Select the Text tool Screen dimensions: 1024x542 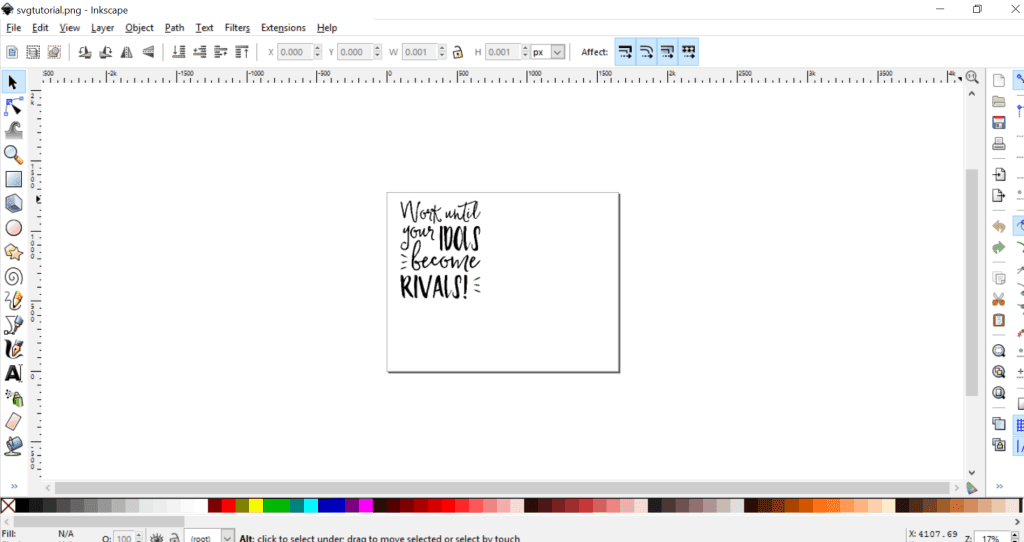(x=13, y=373)
